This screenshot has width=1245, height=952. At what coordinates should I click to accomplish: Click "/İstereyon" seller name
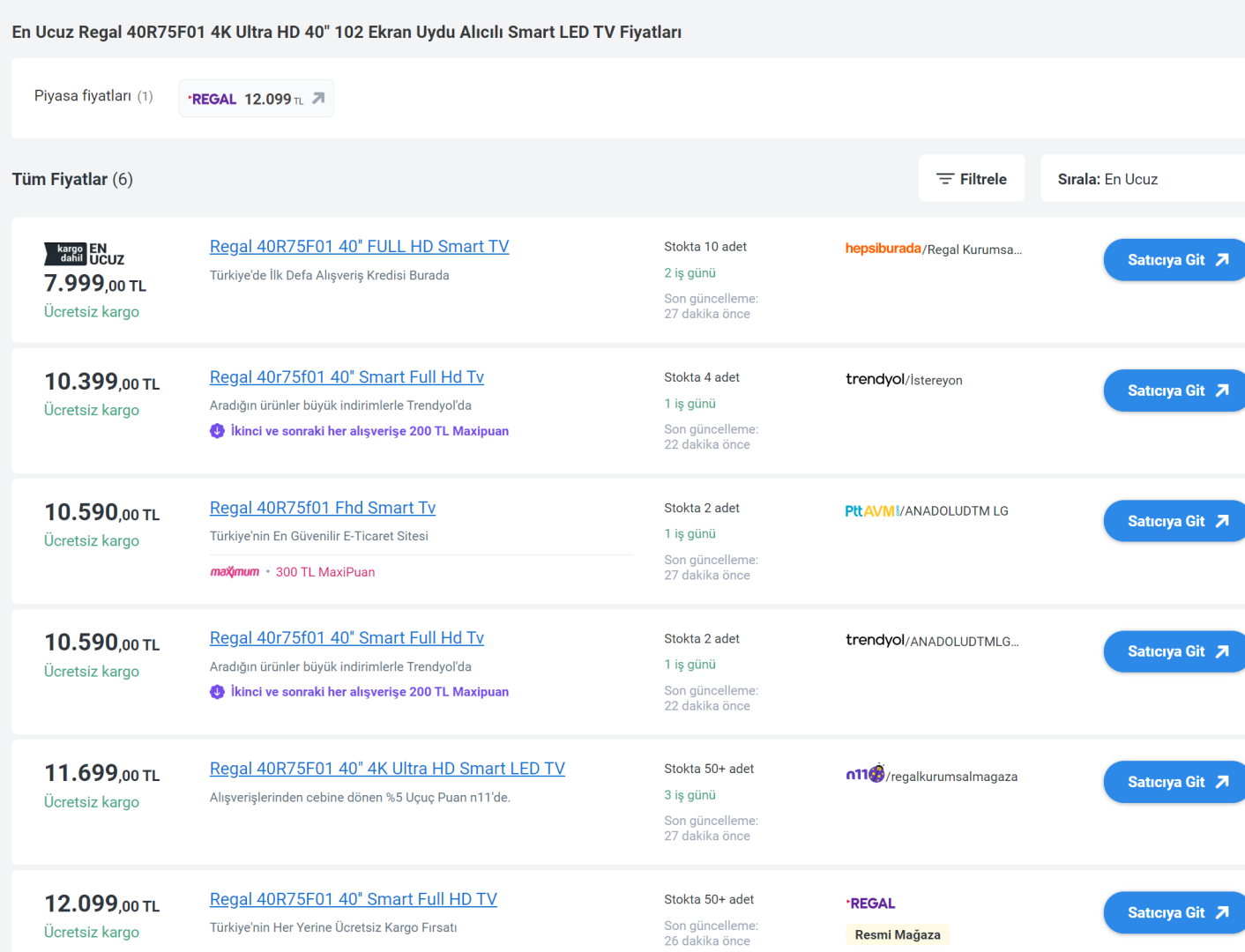click(934, 380)
